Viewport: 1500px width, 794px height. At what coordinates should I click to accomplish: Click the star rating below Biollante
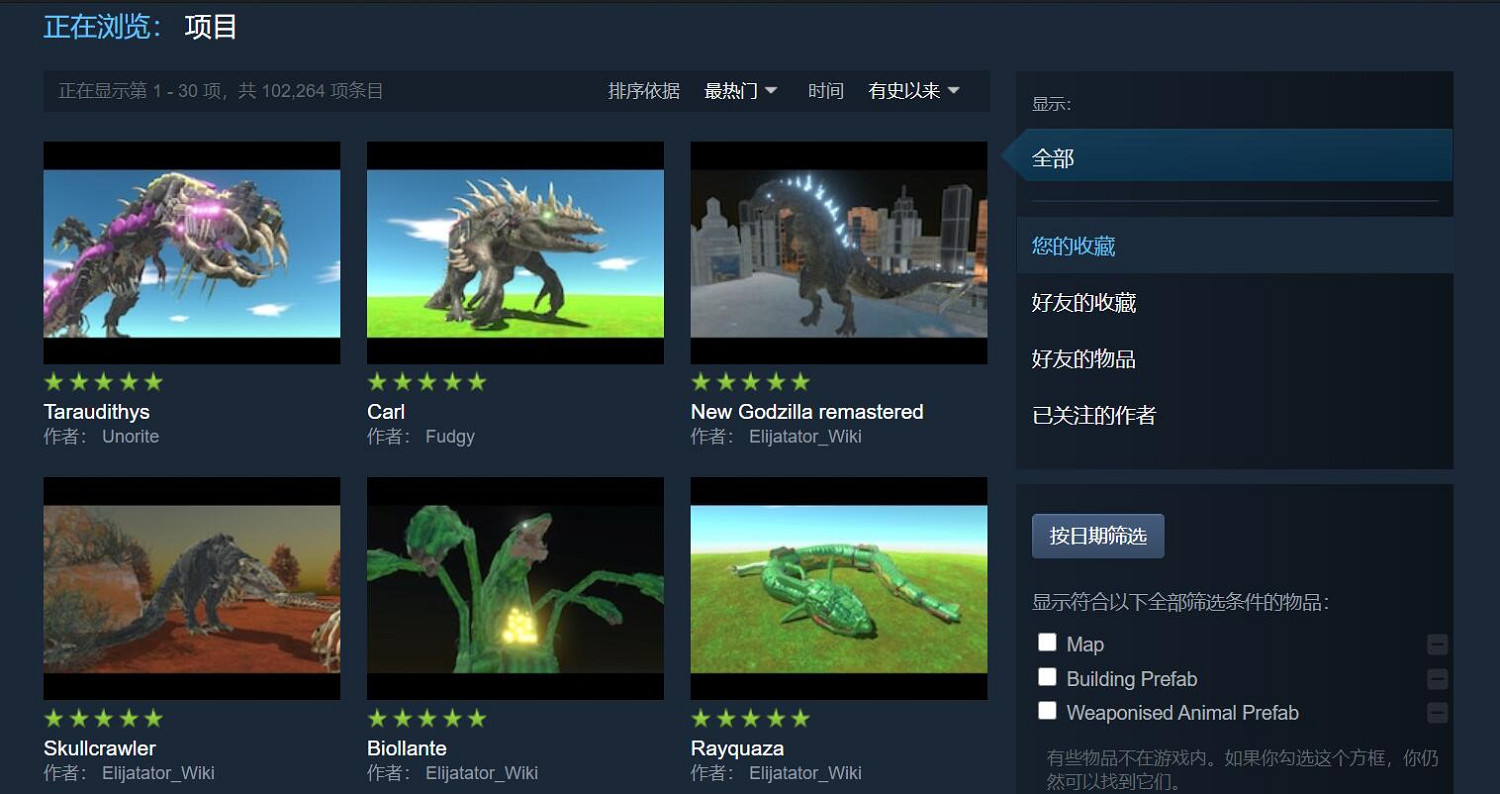coord(426,718)
